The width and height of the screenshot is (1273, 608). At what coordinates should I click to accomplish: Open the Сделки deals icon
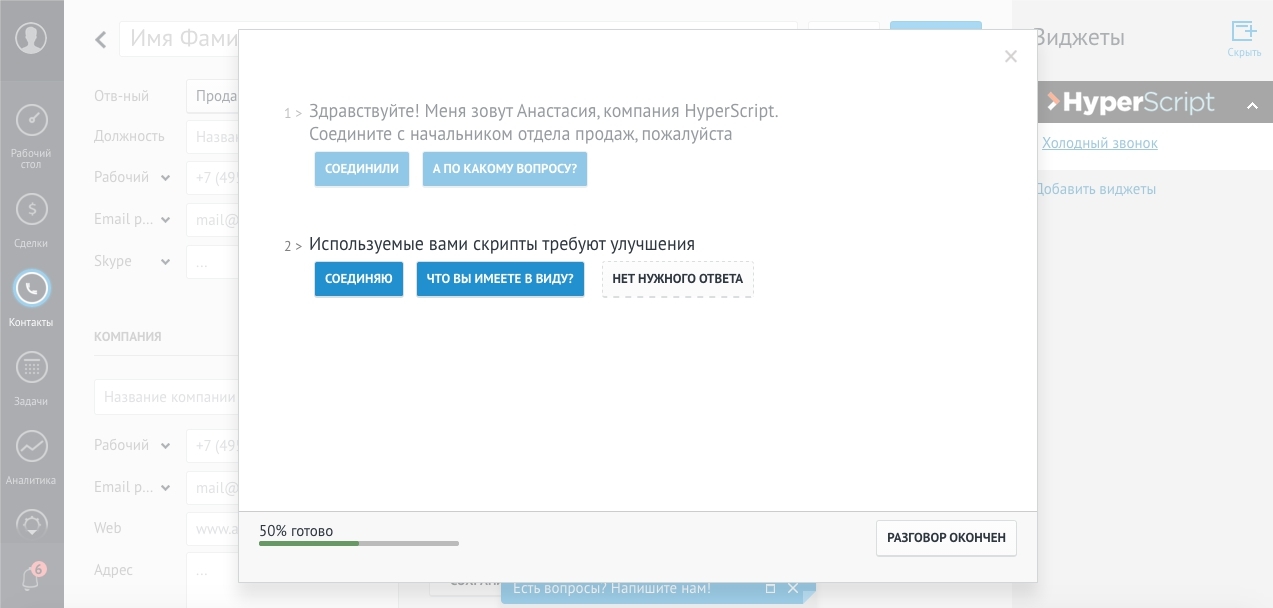(31, 209)
